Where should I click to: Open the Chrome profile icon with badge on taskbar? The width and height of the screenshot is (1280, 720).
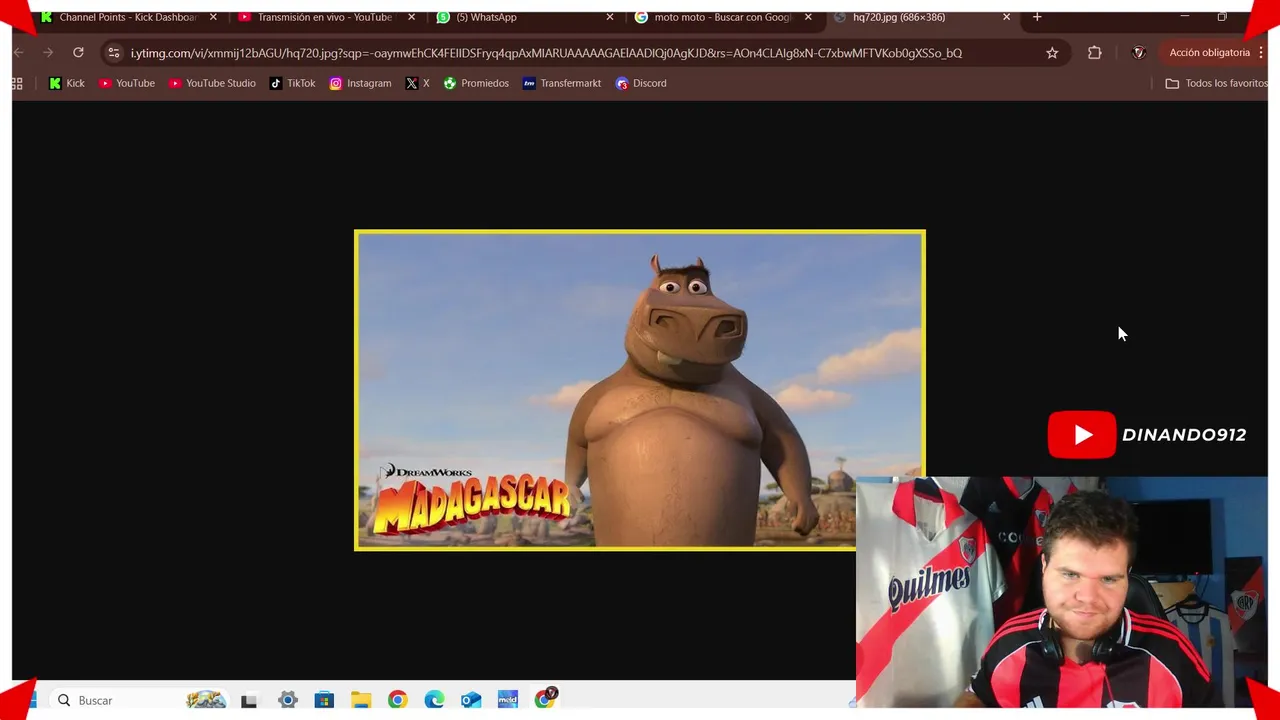[x=545, y=699]
